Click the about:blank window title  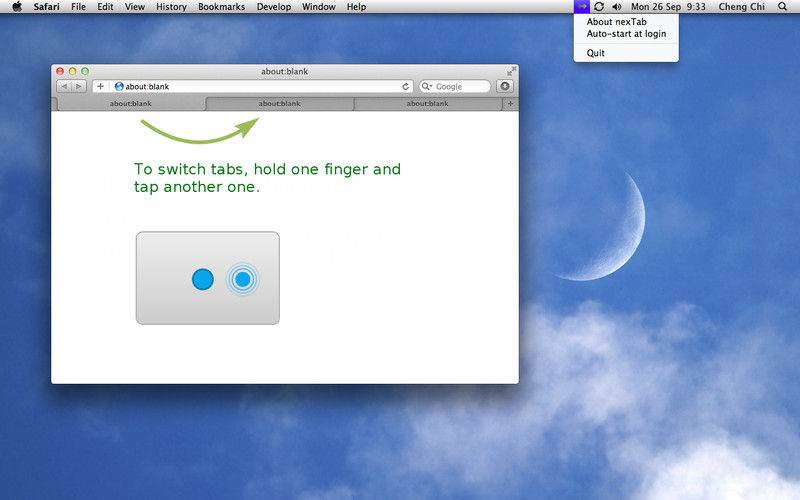284,71
